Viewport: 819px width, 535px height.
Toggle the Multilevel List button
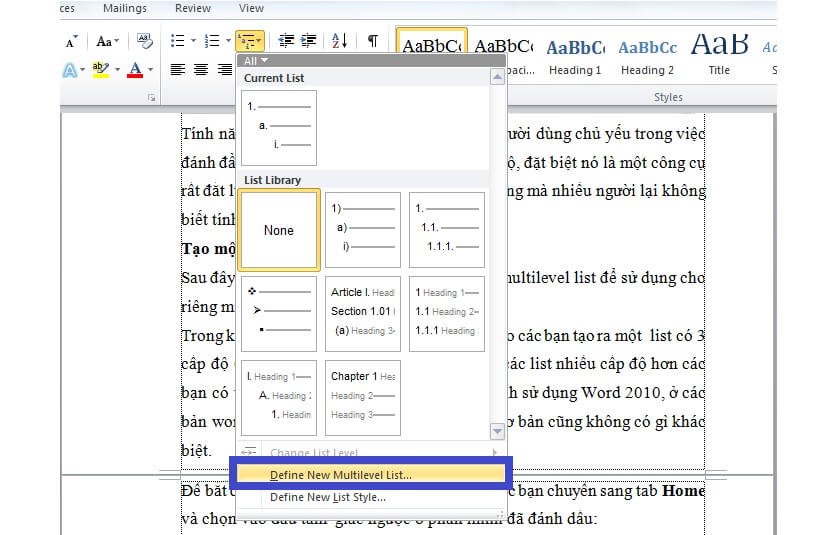coord(250,41)
